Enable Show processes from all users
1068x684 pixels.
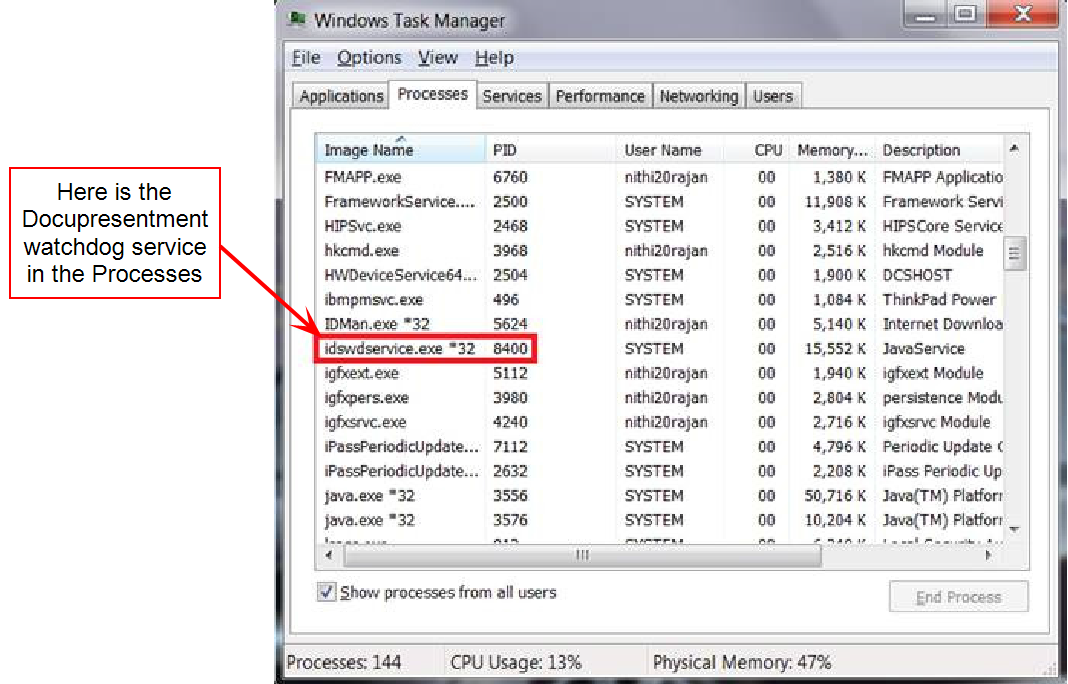point(326,592)
